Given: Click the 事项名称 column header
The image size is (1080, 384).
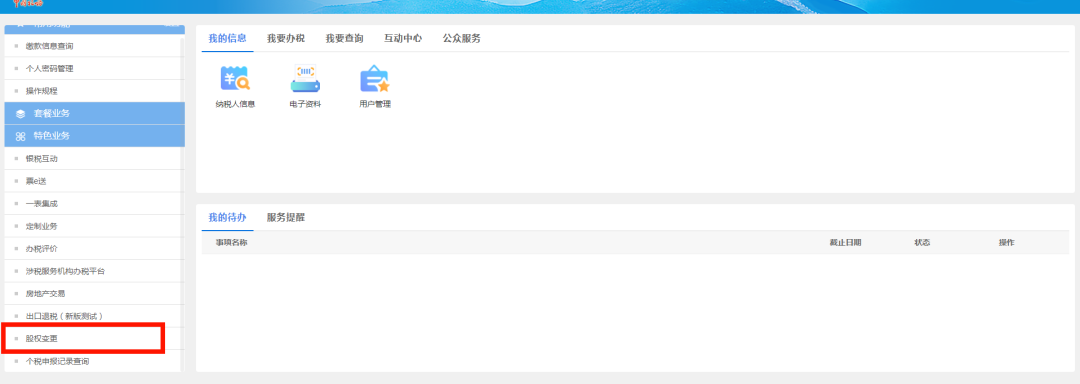Looking at the screenshot, I should tap(231, 243).
